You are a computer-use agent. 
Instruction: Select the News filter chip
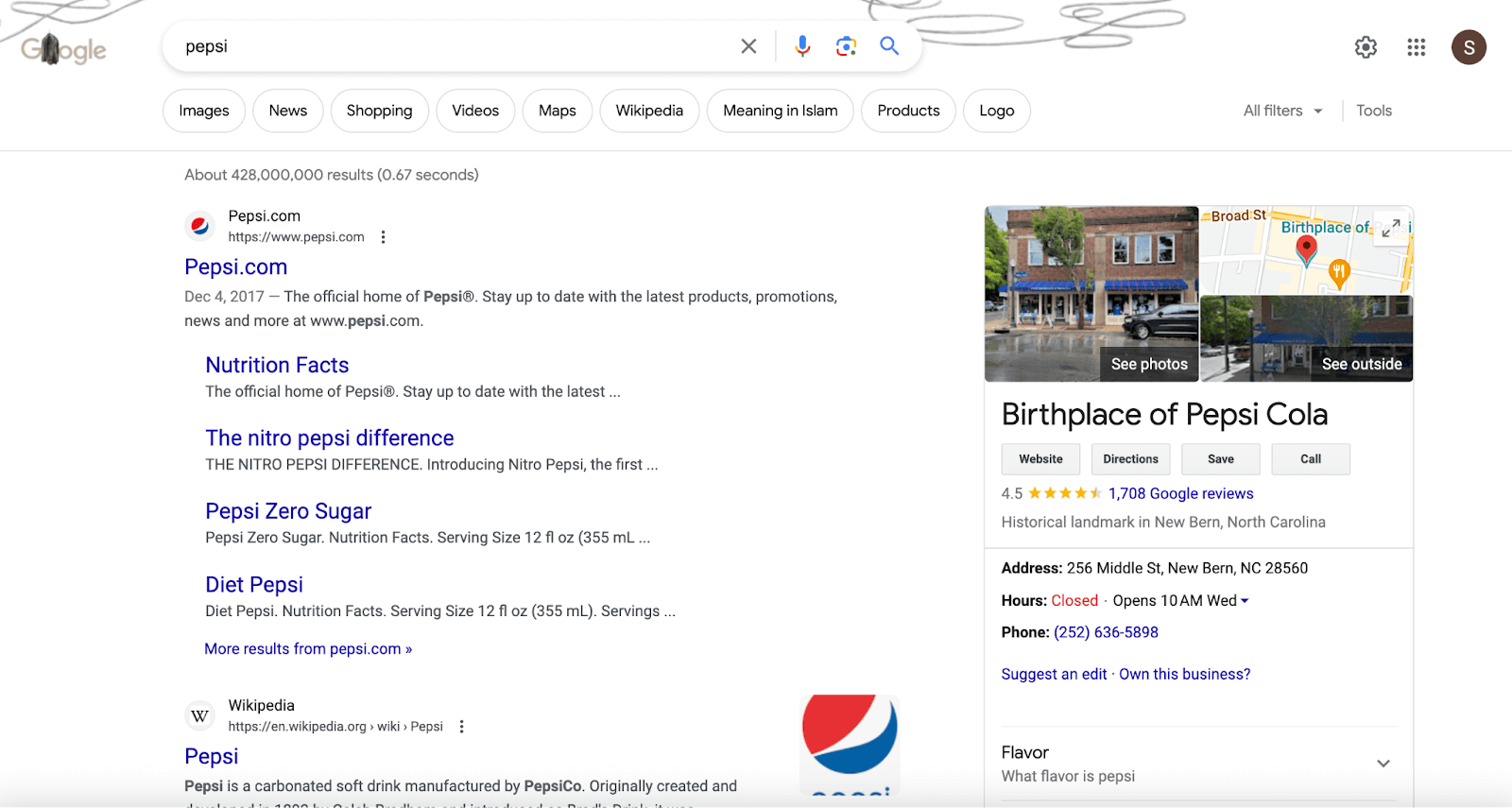(288, 111)
